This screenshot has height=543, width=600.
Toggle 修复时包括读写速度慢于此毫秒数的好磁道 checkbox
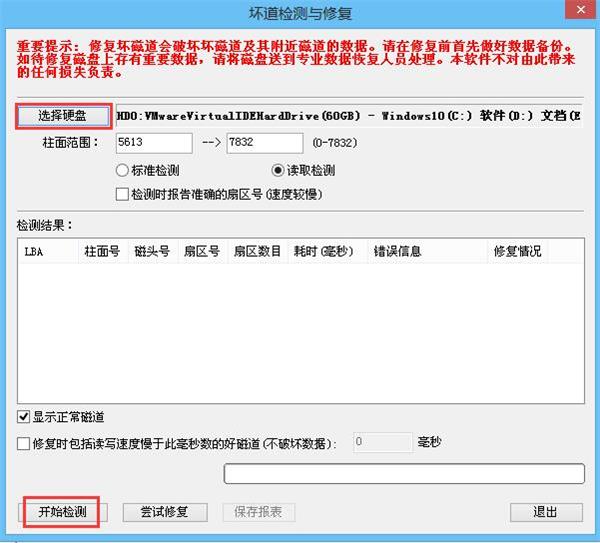point(177,444)
